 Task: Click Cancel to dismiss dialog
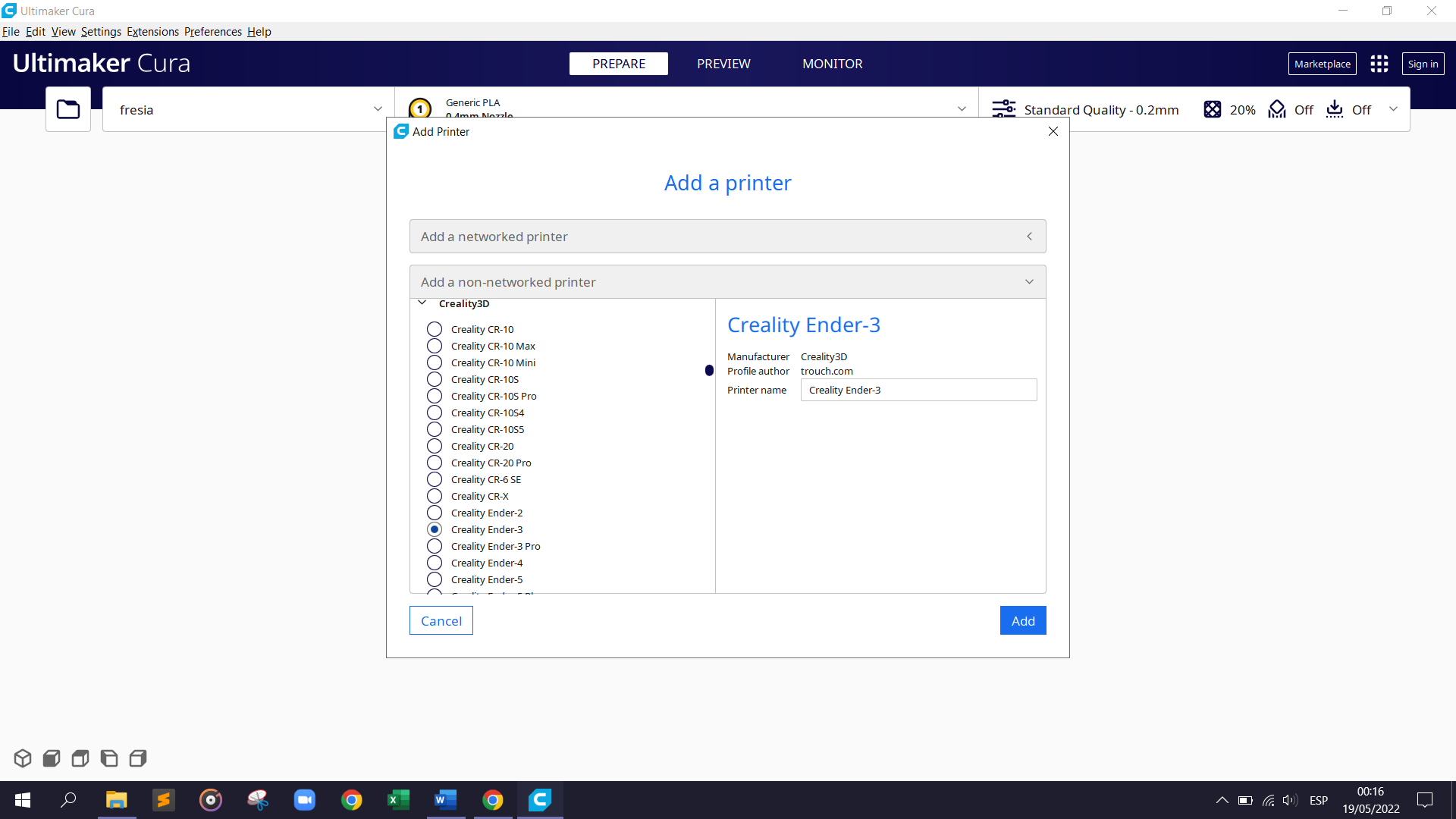click(441, 620)
